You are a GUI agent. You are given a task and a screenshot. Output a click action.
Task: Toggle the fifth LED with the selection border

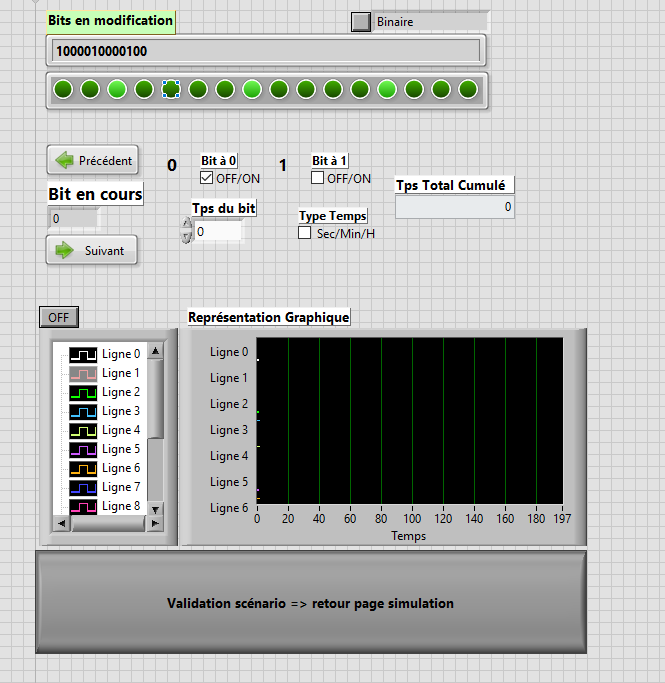(x=171, y=90)
